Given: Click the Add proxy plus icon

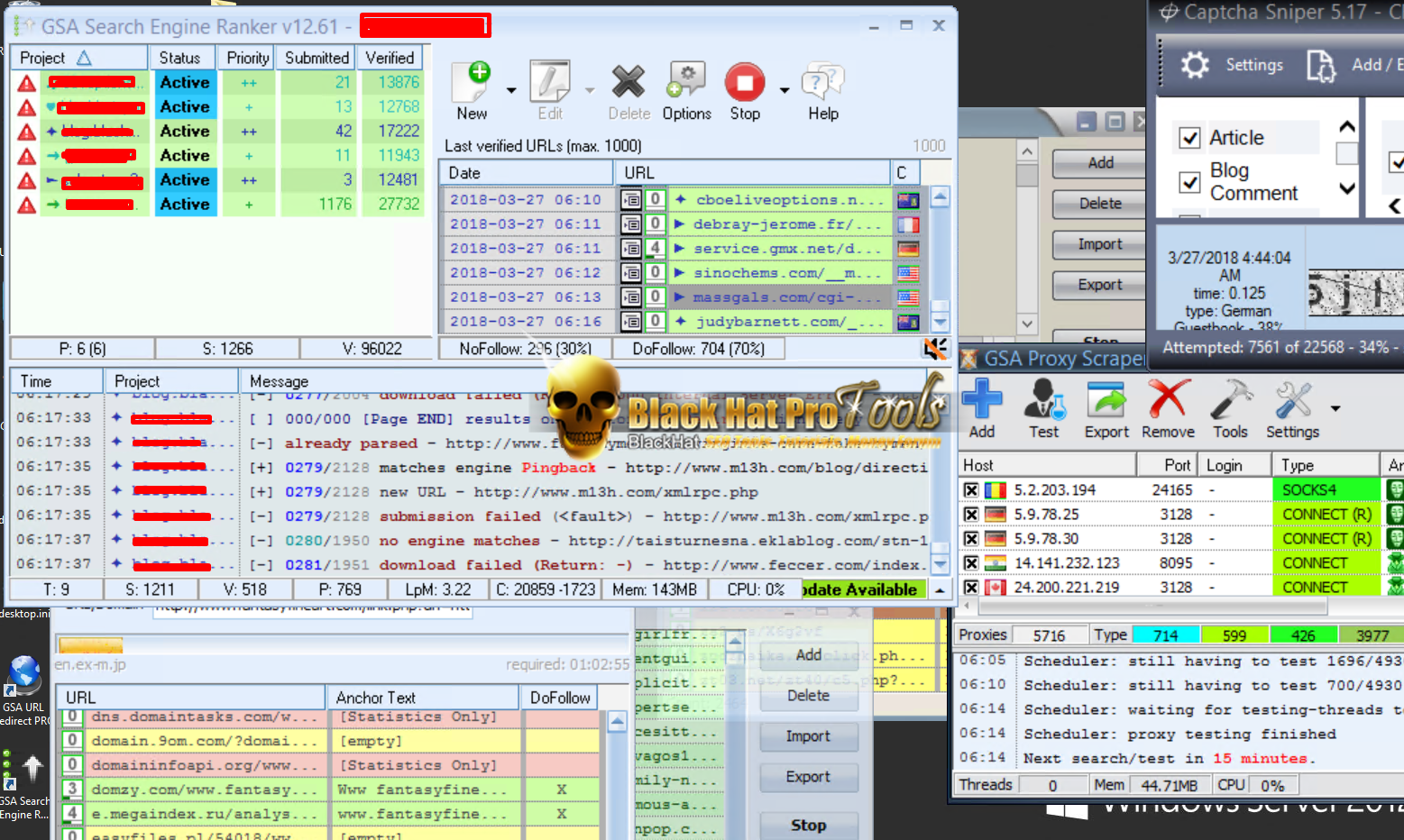Looking at the screenshot, I should tap(982, 397).
